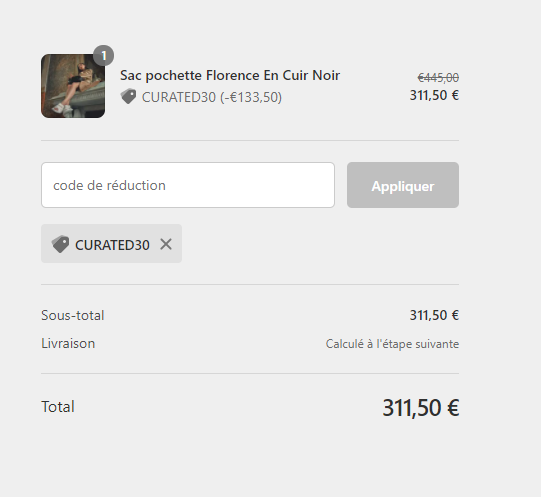Click the Livraison label

(x=68, y=343)
